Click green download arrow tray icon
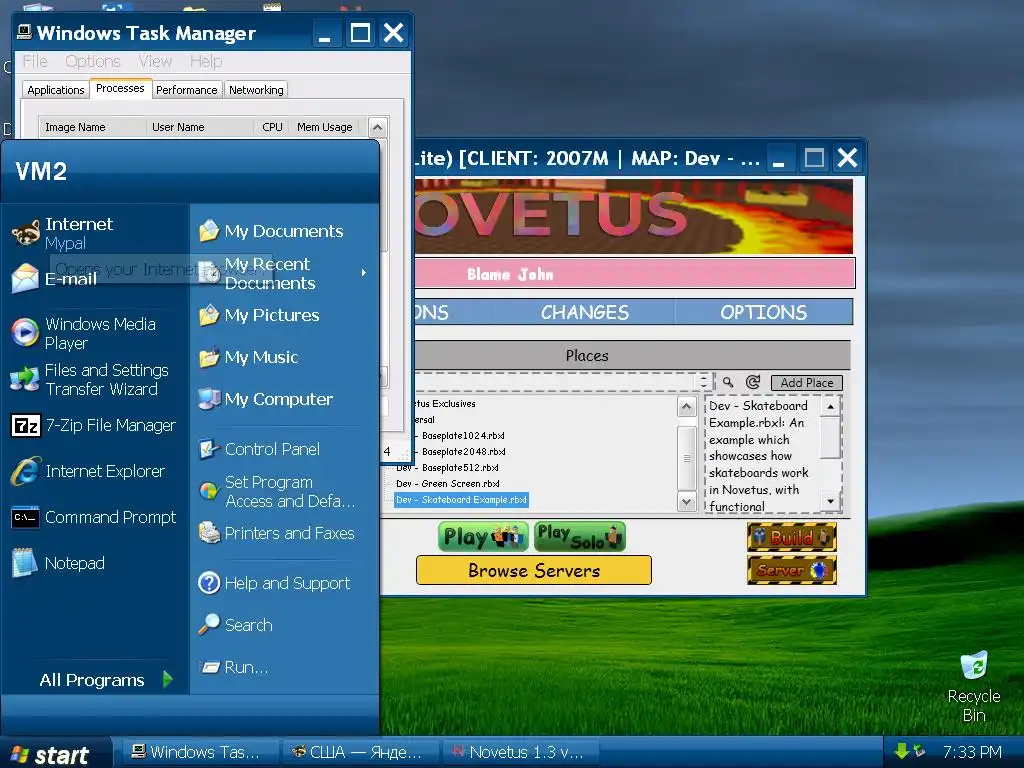Viewport: 1024px width, 768px height. (x=901, y=751)
